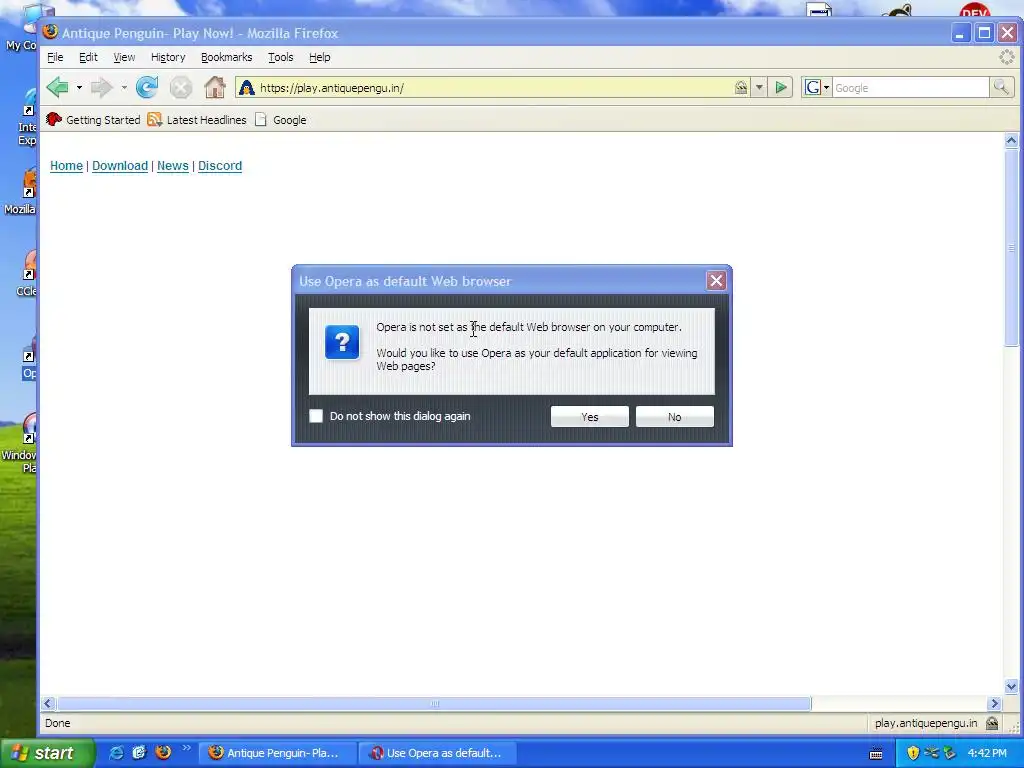1024x768 pixels.
Task: Open the Forward history dropdown arrow
Action: click(x=123, y=88)
